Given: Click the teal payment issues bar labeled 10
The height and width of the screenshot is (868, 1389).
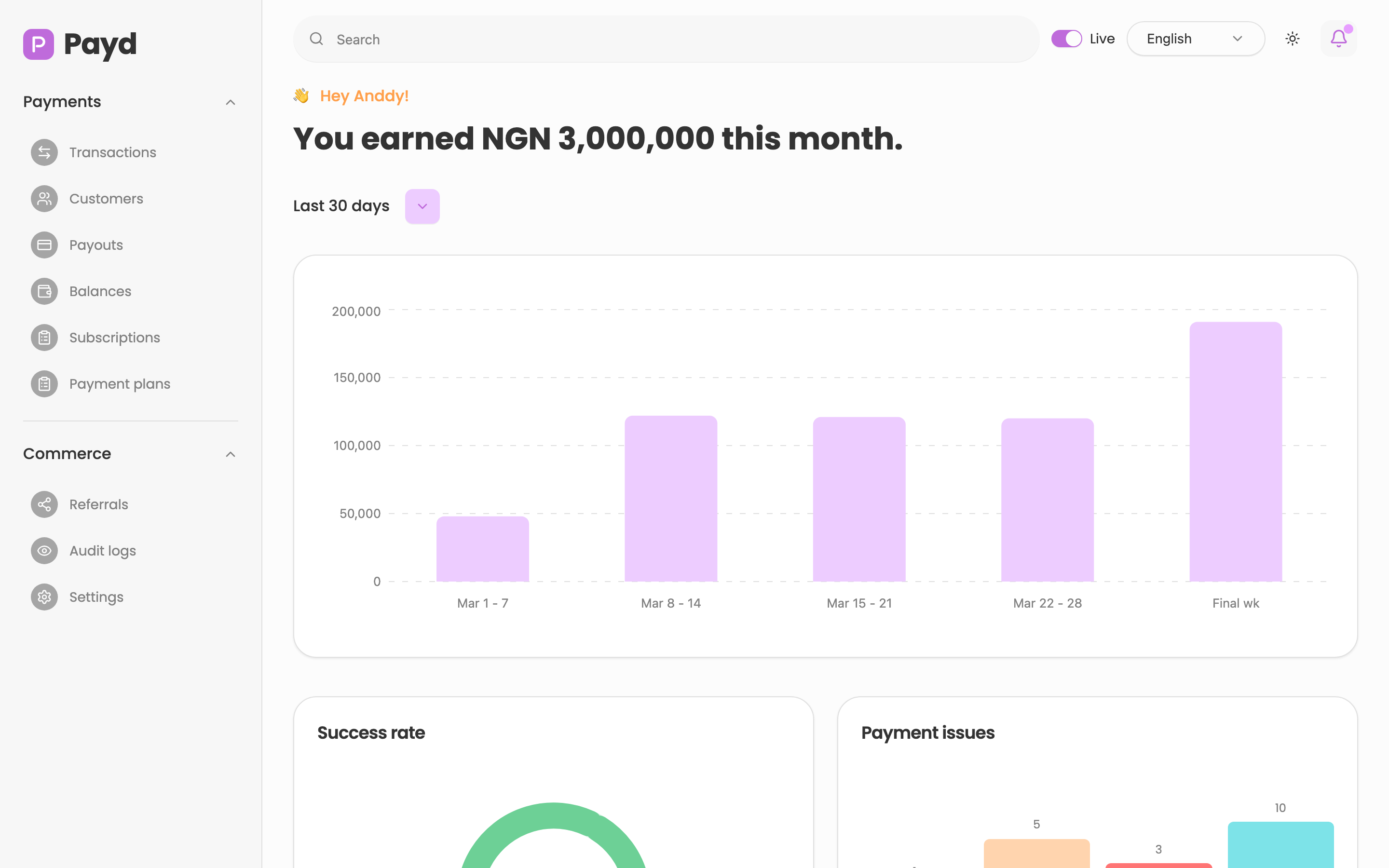Looking at the screenshot, I should click(1280, 844).
